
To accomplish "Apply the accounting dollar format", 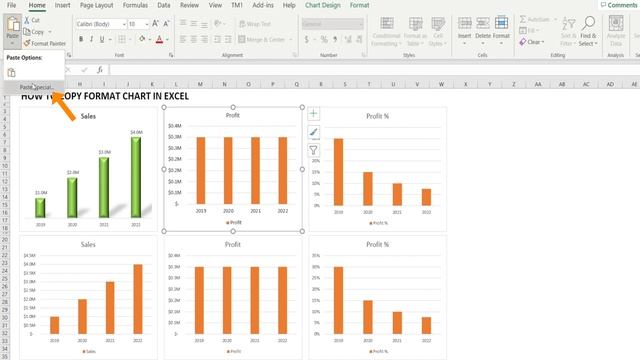I will click(x=307, y=40).
